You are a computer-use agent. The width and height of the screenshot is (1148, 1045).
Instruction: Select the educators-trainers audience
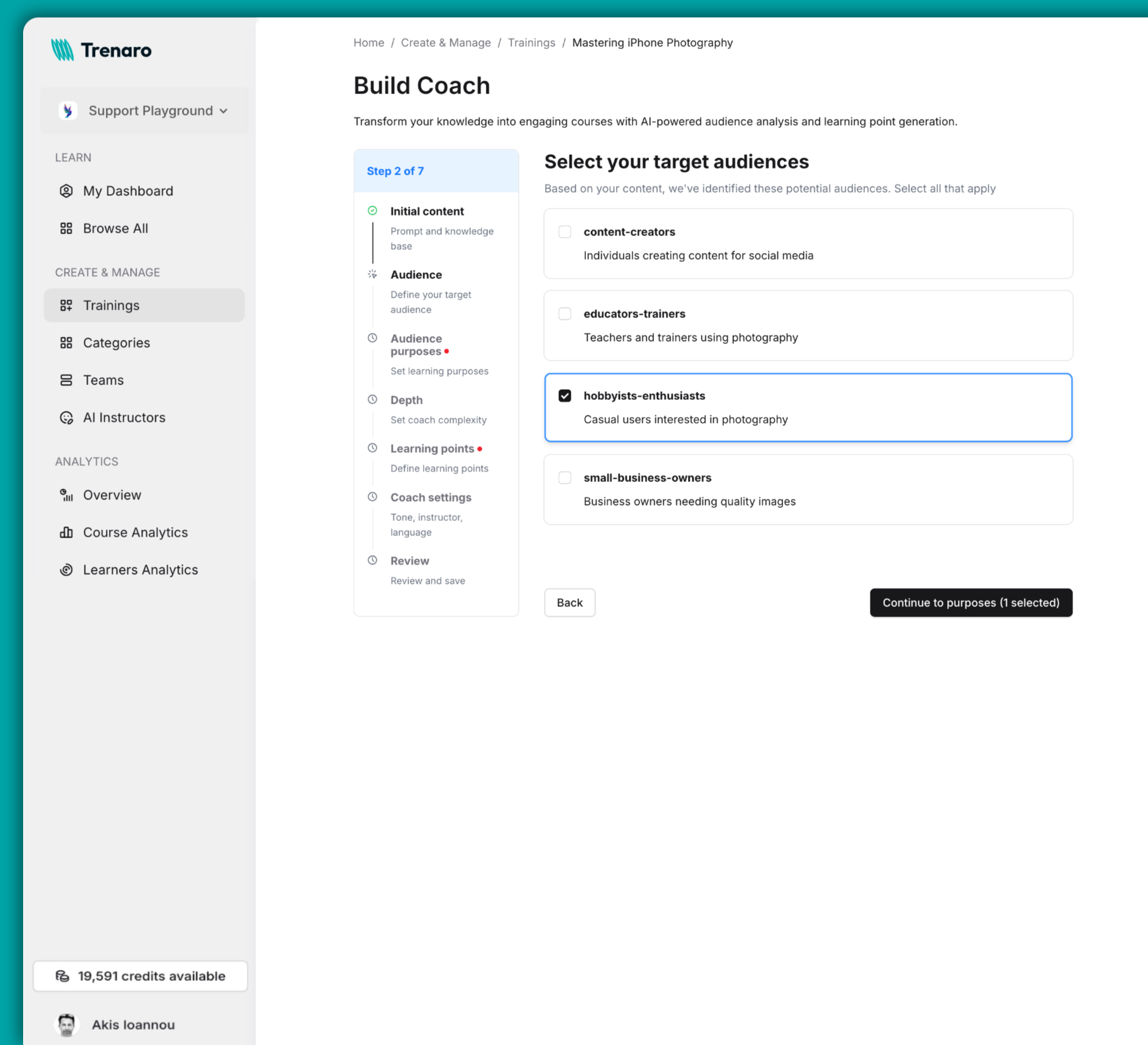click(x=565, y=314)
